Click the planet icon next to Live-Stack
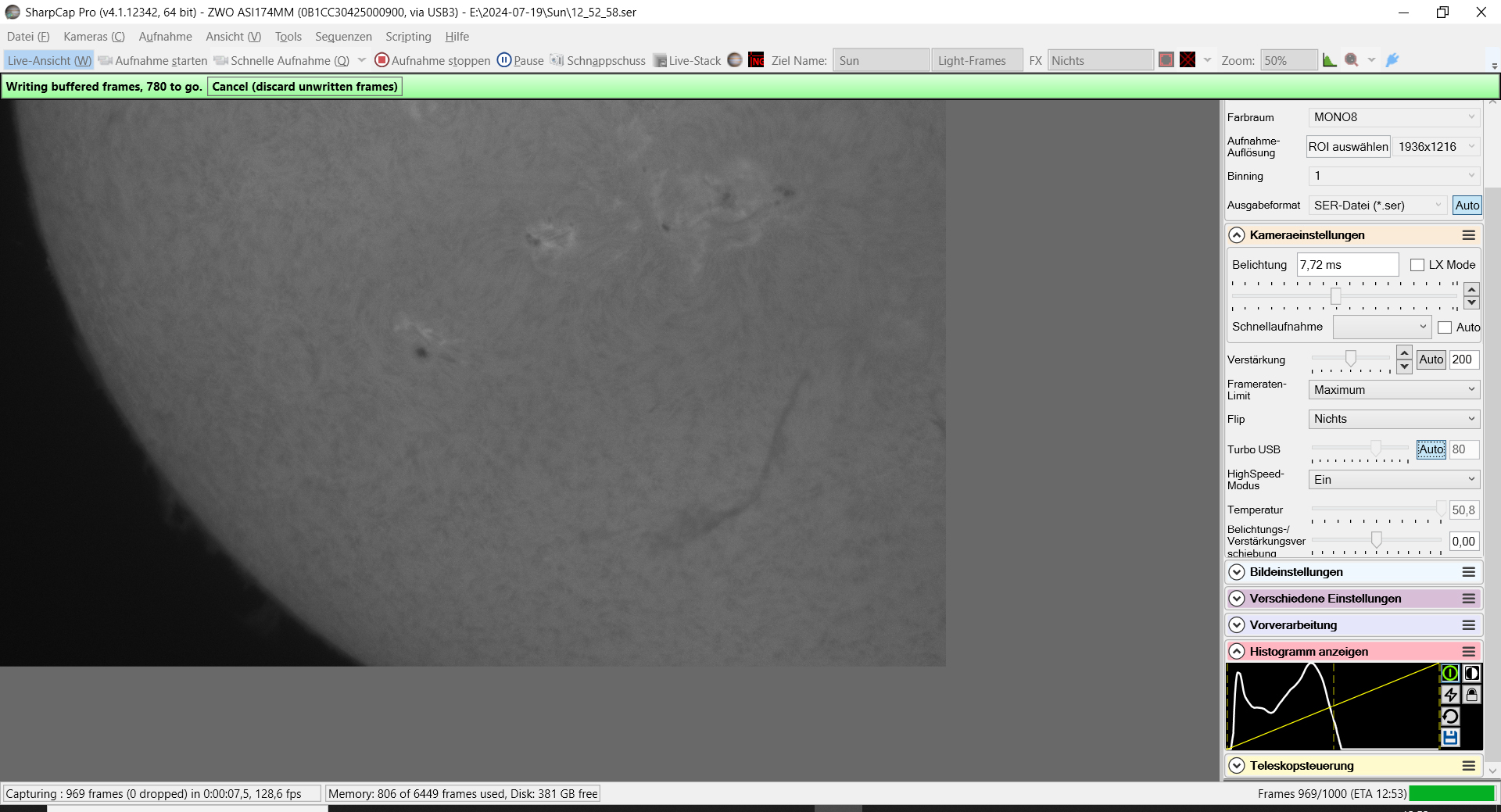 pos(735,60)
